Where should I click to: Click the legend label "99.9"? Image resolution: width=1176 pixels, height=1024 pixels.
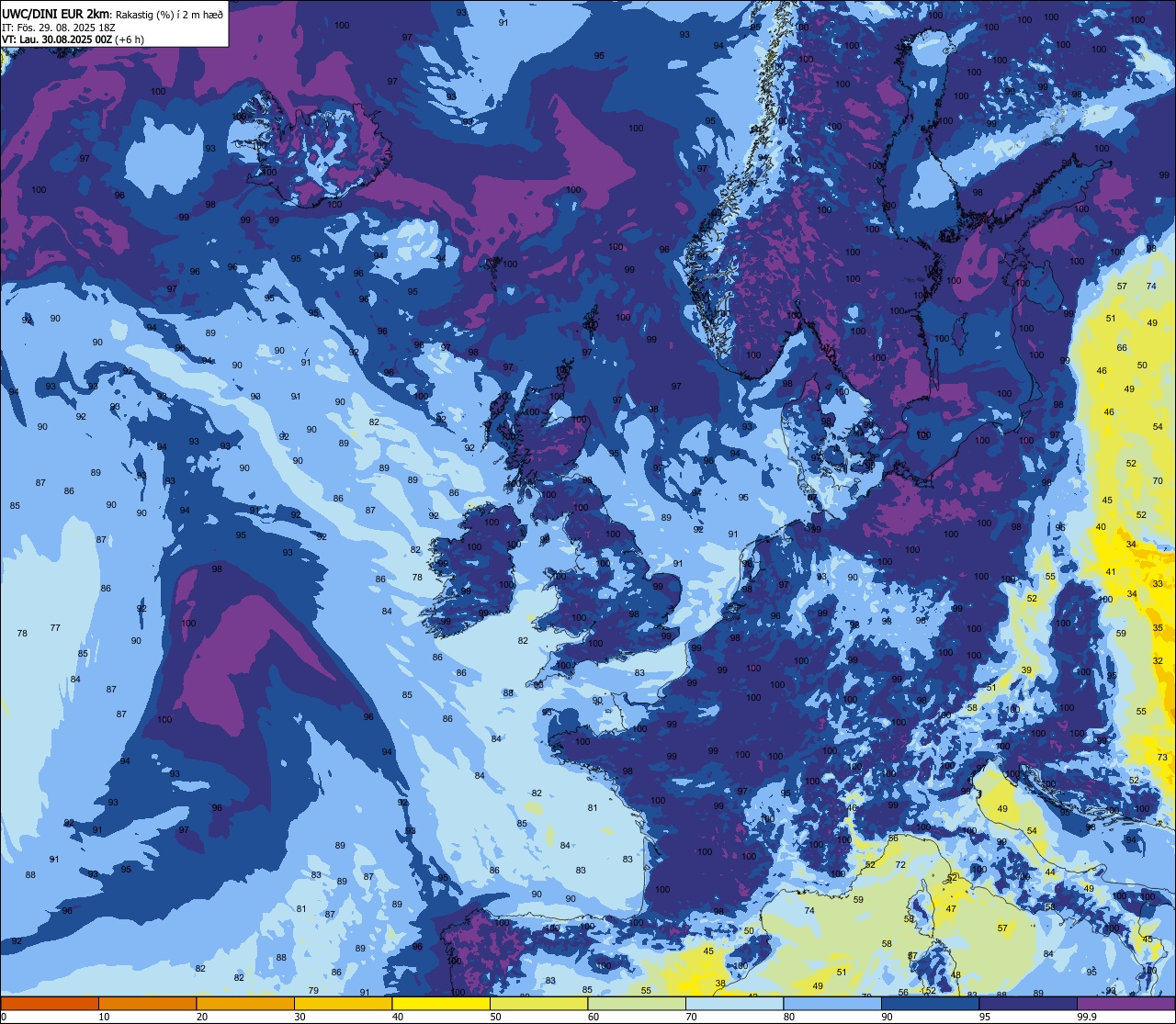pos(1087,1017)
